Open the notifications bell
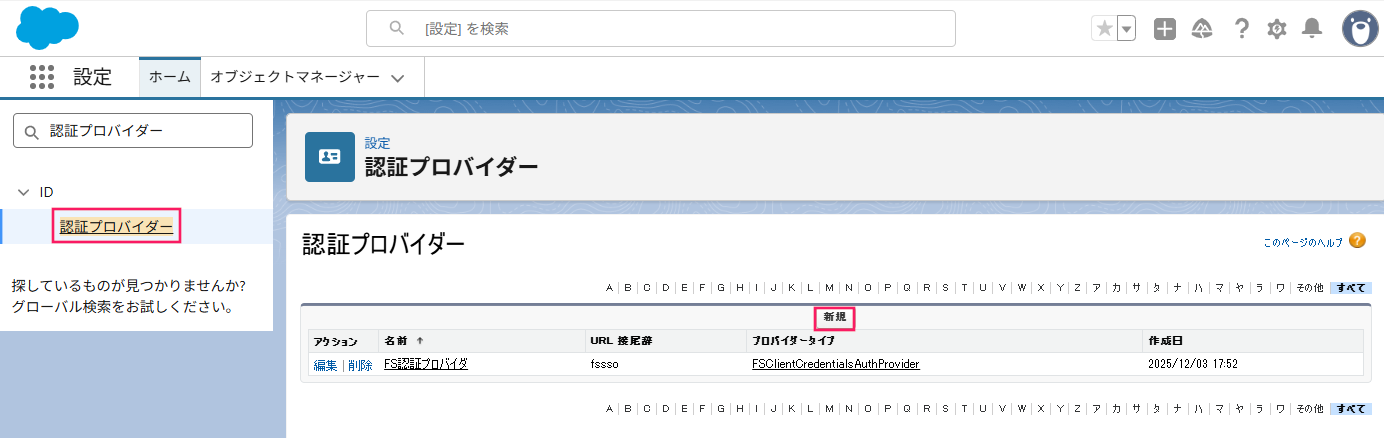This screenshot has width=1384, height=438. click(x=1312, y=29)
